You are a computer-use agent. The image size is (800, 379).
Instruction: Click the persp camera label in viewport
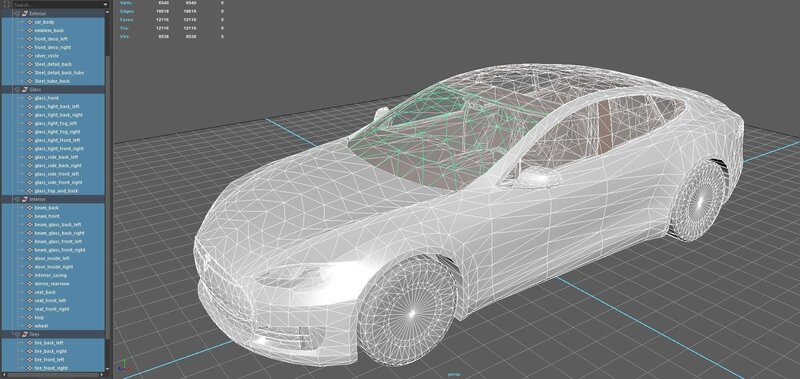(454, 374)
